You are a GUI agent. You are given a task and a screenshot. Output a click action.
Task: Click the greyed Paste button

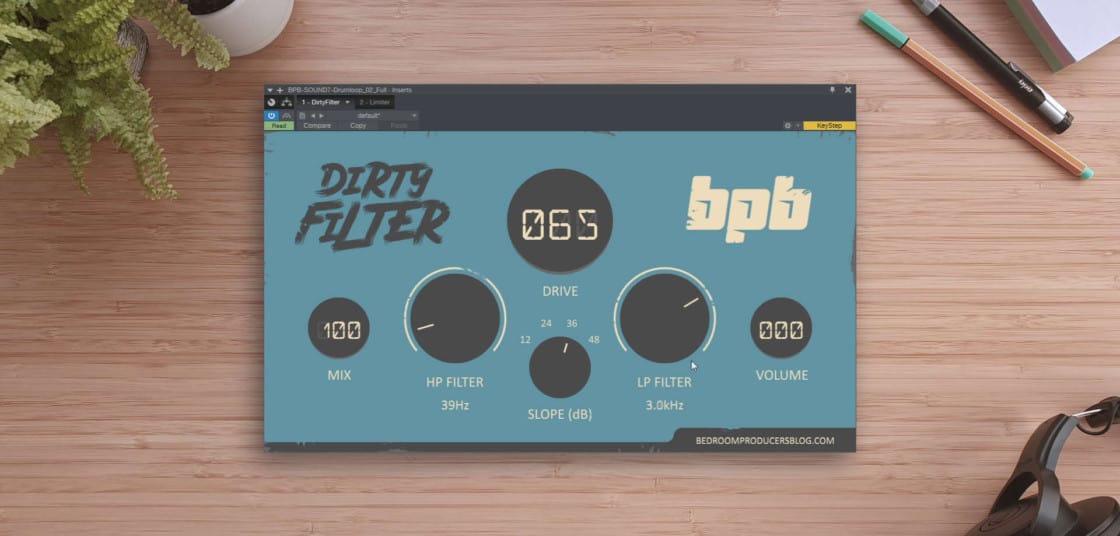399,126
